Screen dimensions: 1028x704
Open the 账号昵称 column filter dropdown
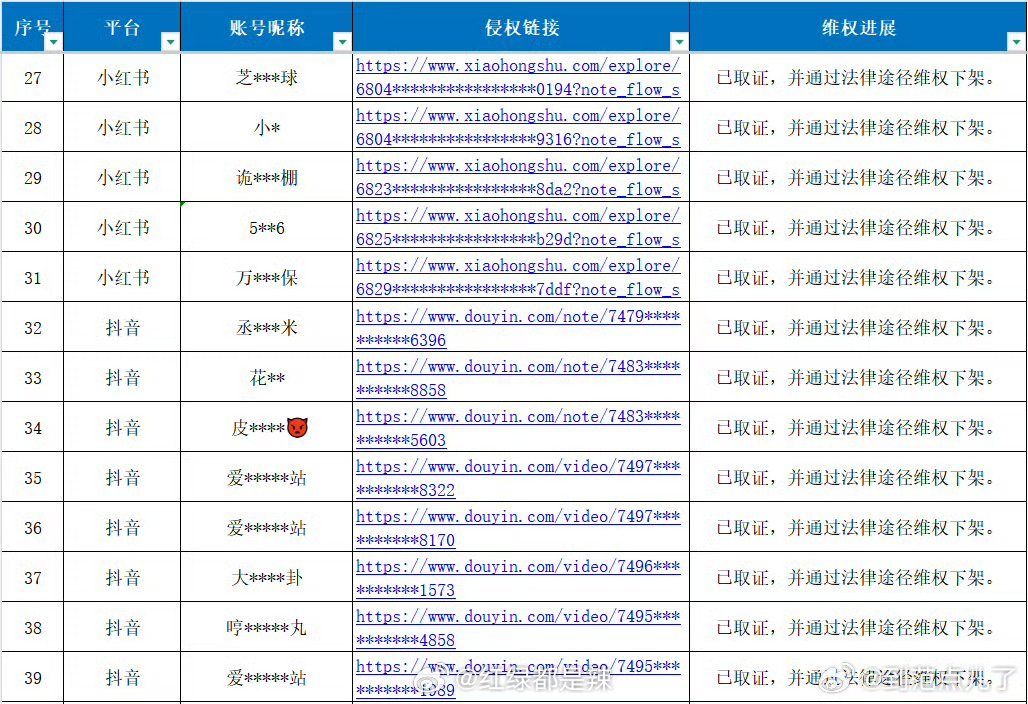point(342,42)
